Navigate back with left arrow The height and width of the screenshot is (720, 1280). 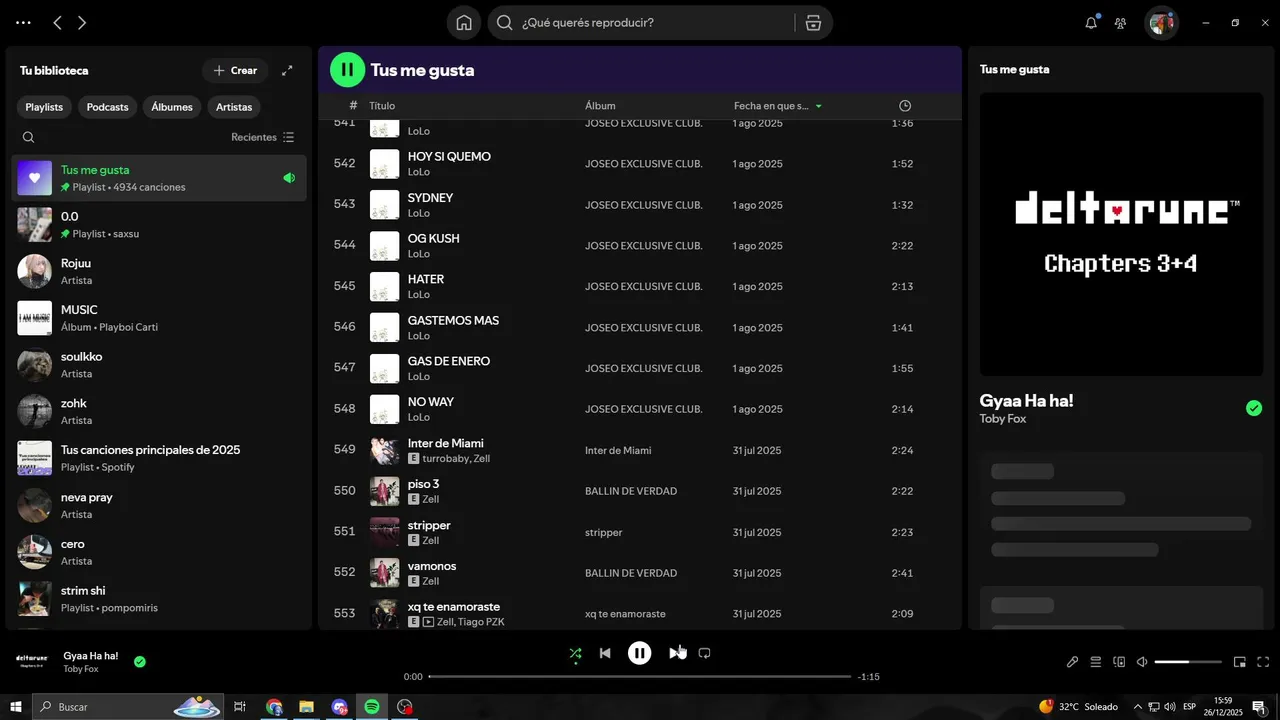click(x=57, y=22)
